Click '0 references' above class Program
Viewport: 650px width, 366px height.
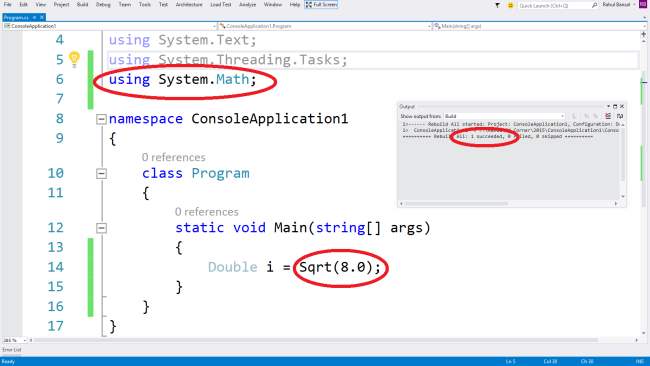coord(173,157)
